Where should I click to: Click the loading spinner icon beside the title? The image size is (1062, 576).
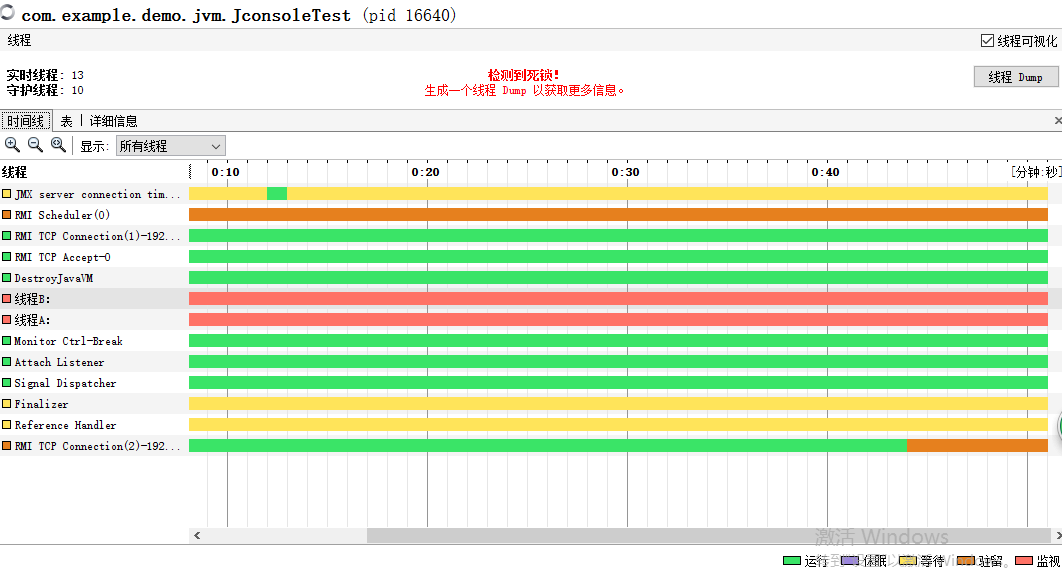7,12
